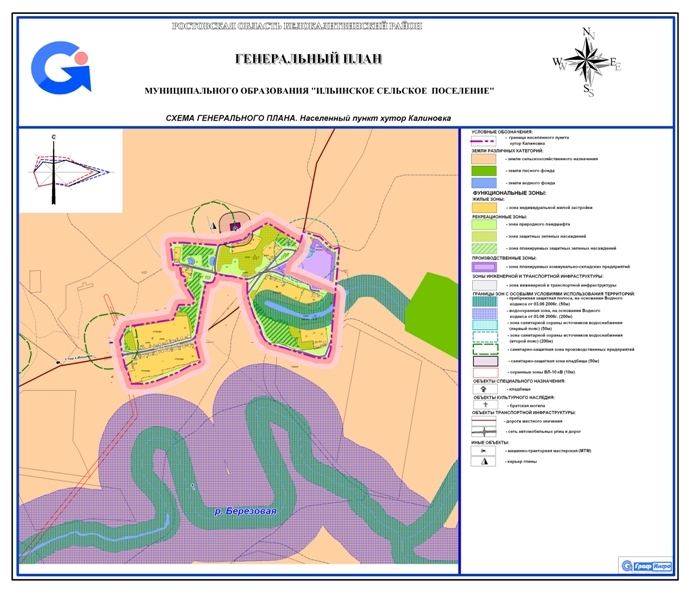
Task: Click the agricultural land legend swatch
Action: [x=483, y=159]
